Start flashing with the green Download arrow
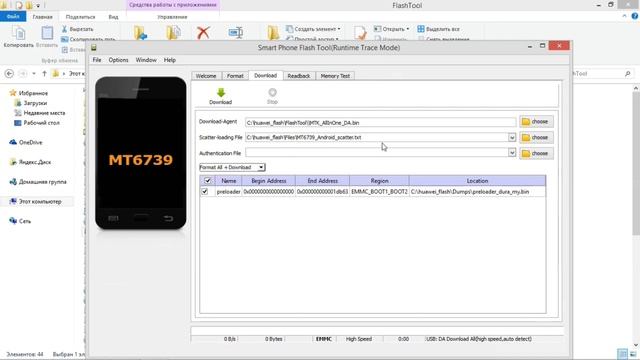The image size is (640, 360). pyautogui.click(x=221, y=96)
